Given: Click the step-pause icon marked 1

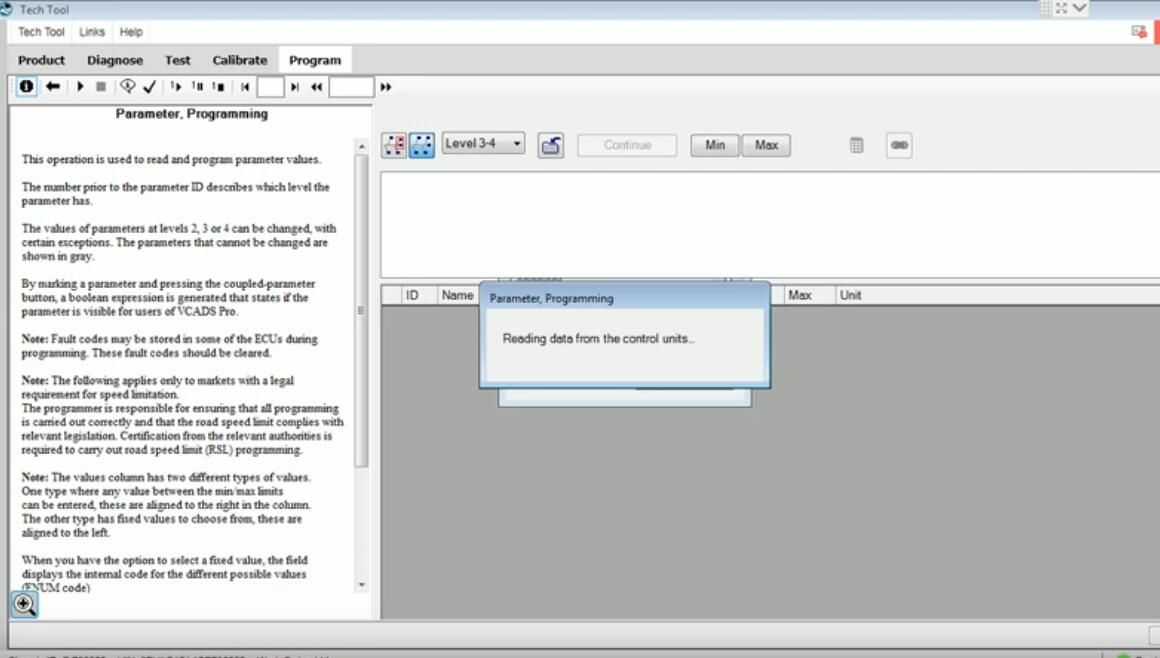Looking at the screenshot, I should 197,87.
